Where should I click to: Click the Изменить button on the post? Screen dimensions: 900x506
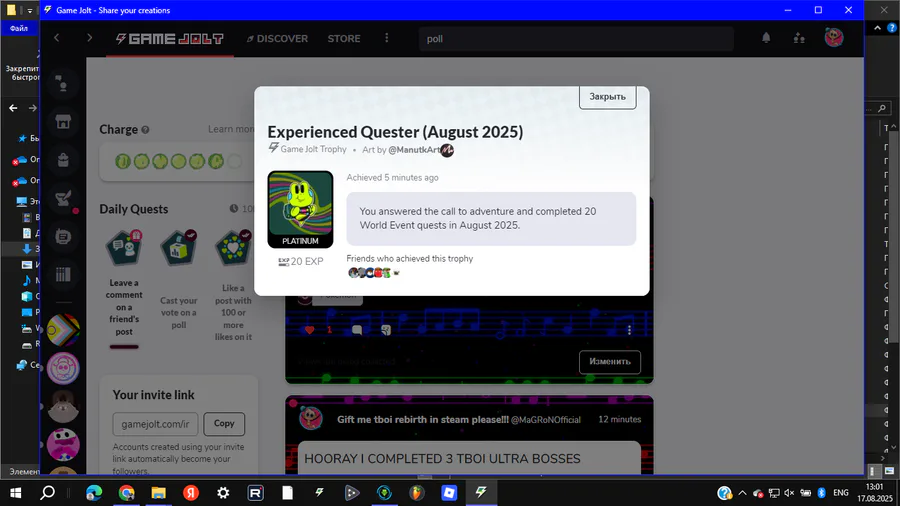click(x=610, y=361)
